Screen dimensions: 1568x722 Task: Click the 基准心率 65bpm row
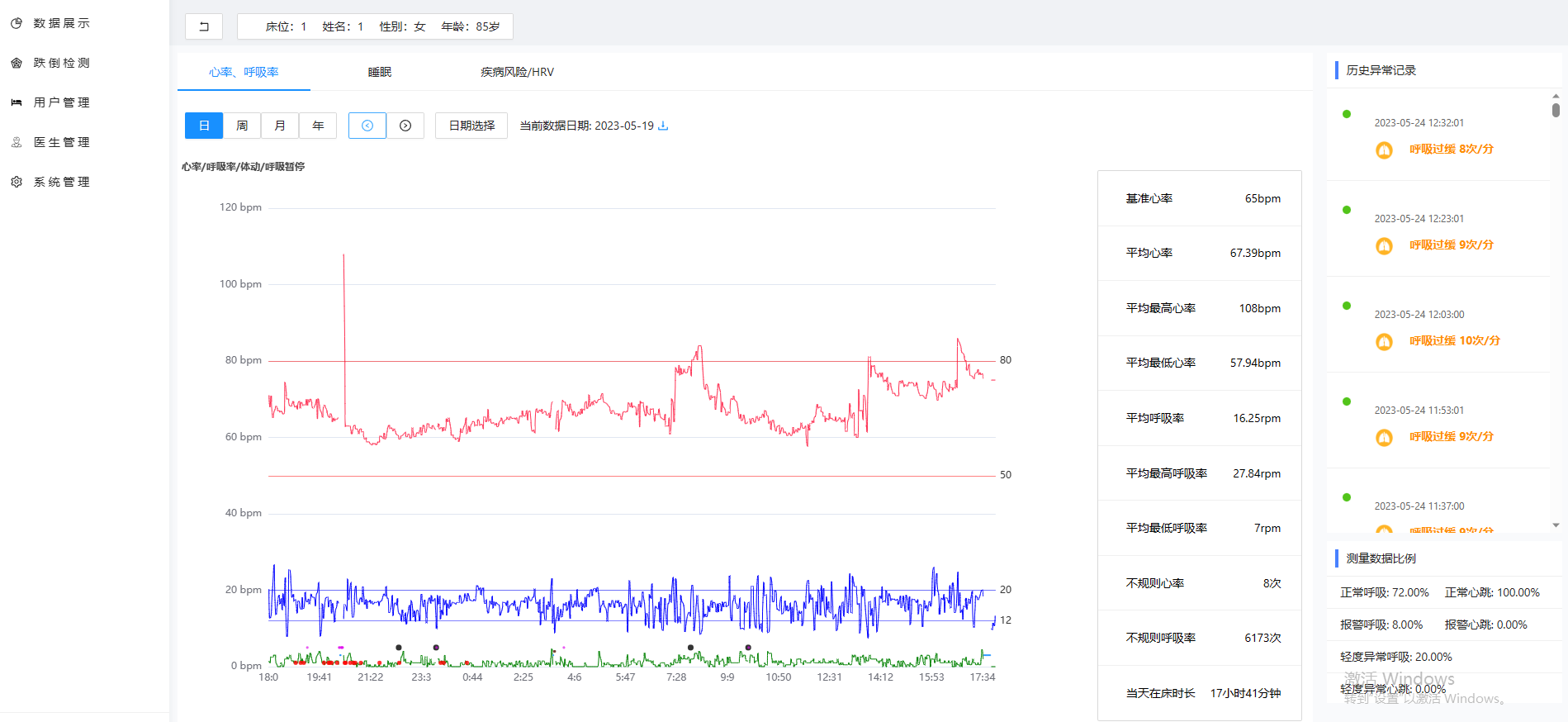point(1200,198)
